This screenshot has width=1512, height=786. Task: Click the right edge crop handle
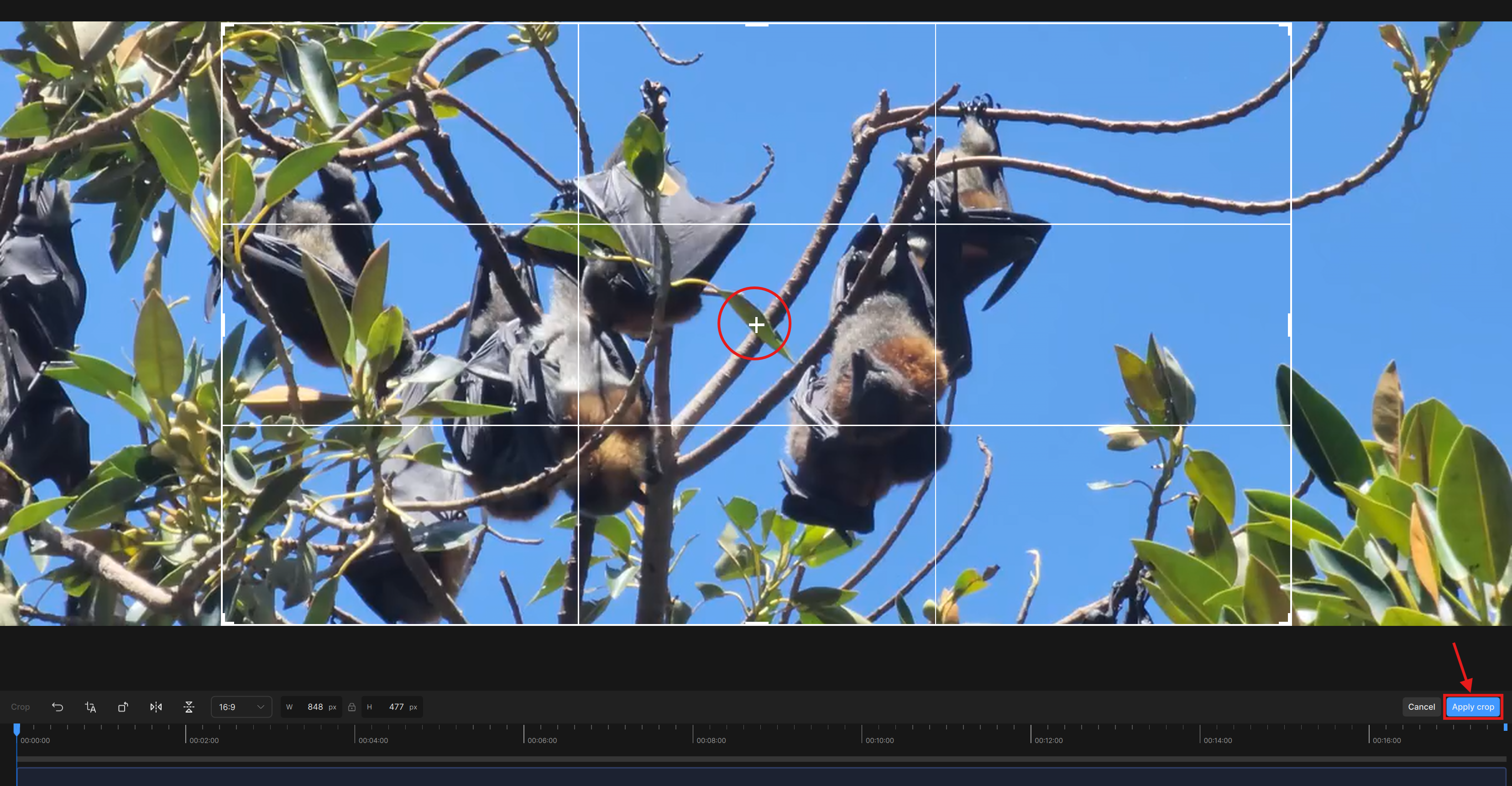(1290, 324)
